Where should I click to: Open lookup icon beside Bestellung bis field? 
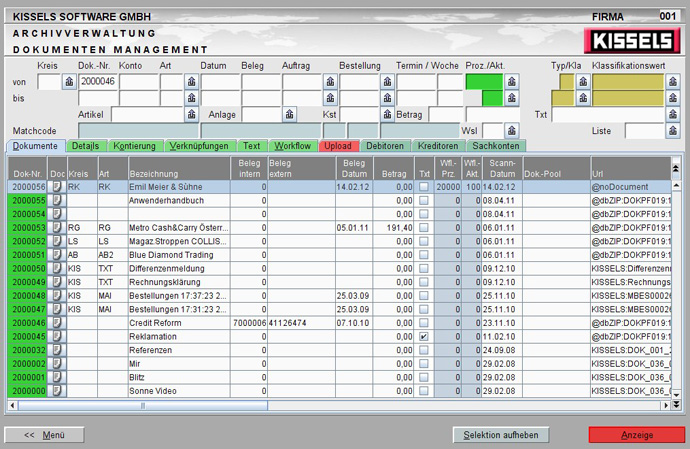click(387, 98)
